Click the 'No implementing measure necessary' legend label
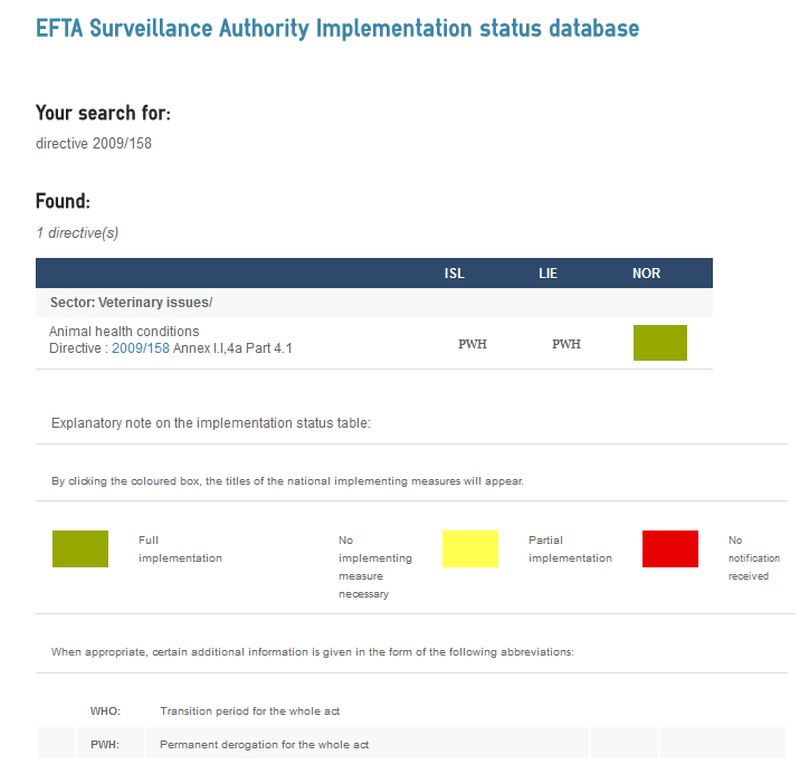 pos(375,567)
